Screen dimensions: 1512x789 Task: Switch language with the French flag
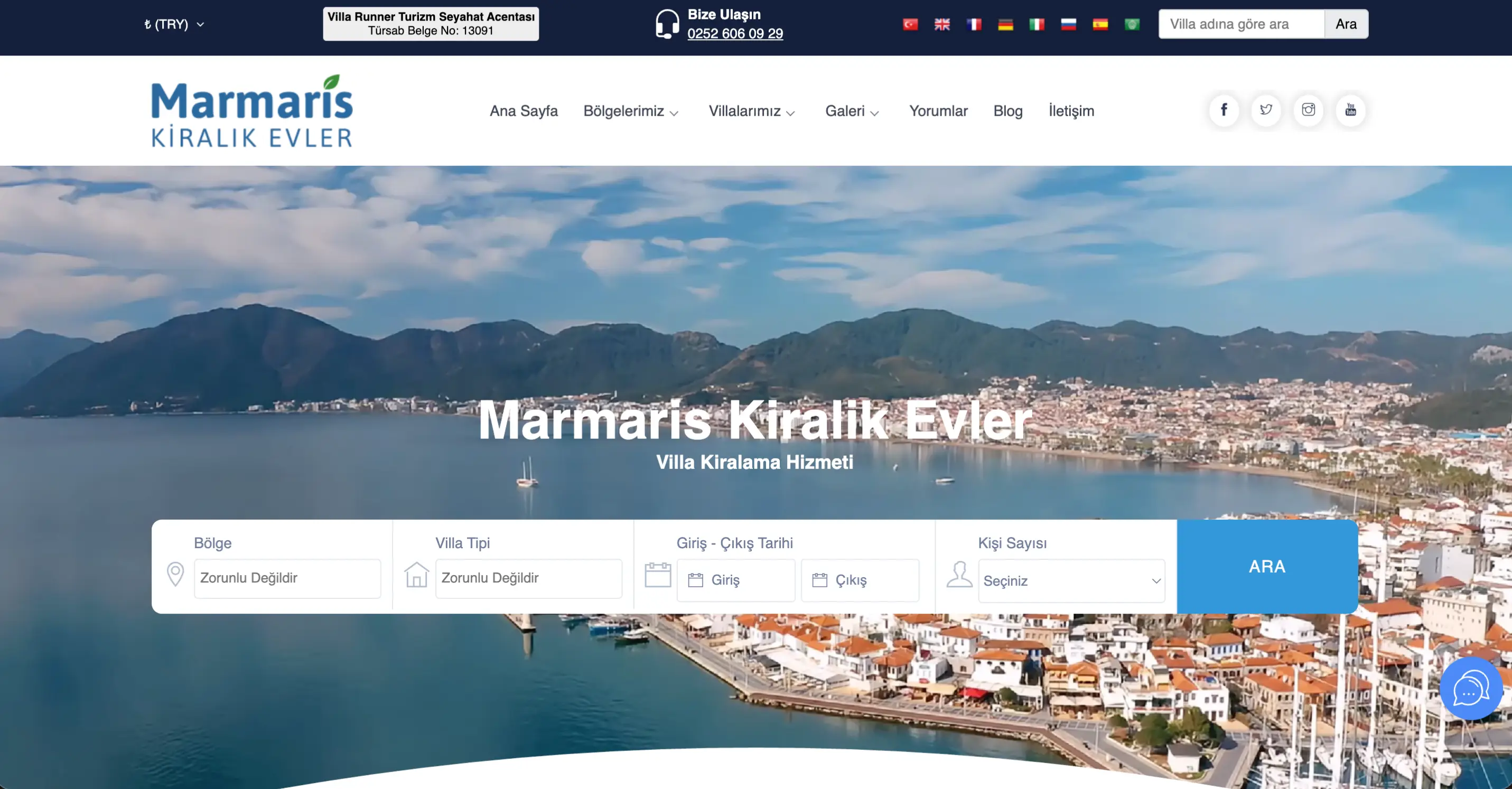tap(974, 24)
